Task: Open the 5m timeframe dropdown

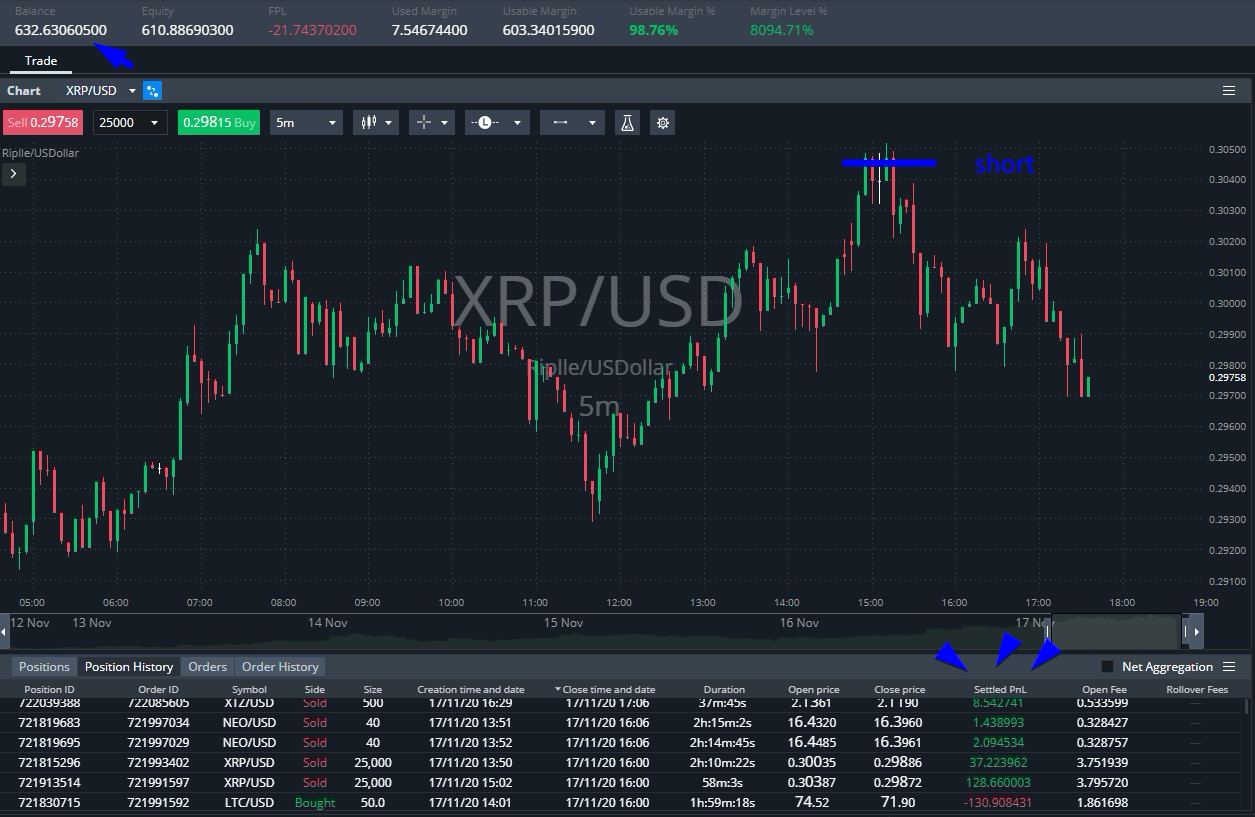Action: tap(306, 123)
